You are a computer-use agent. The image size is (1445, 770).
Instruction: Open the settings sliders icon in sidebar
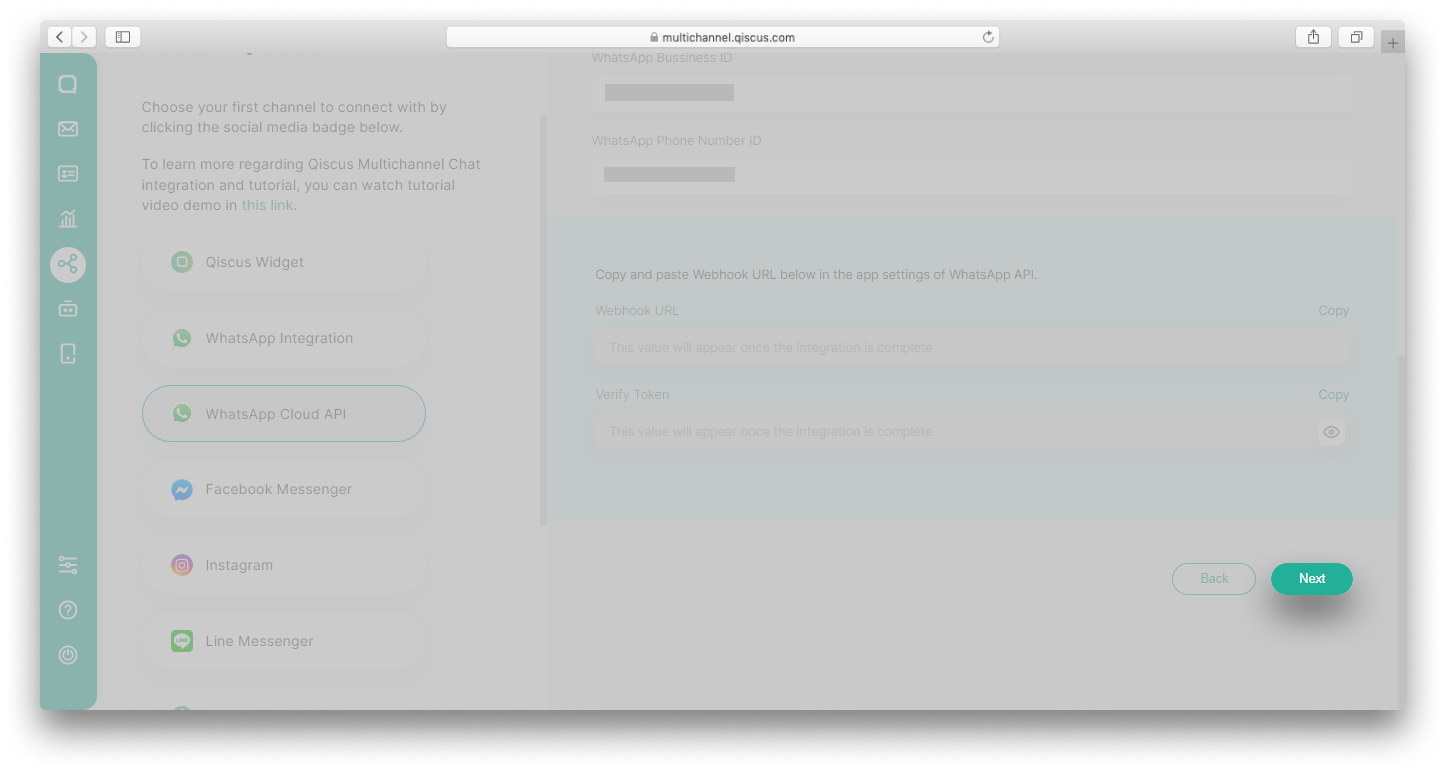(68, 566)
